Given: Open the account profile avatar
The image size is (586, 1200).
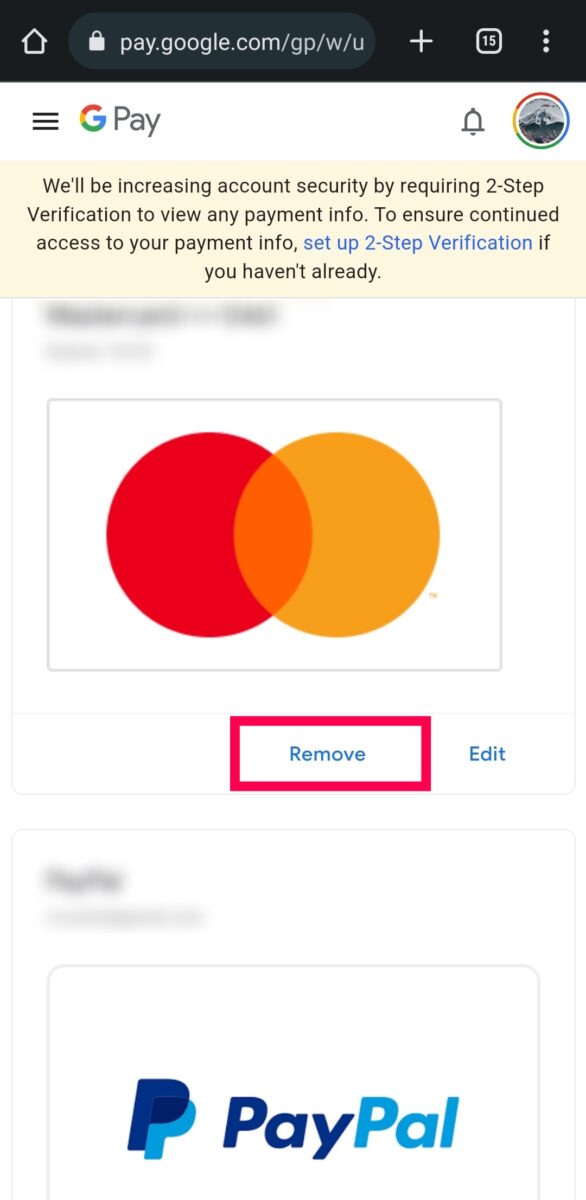Looking at the screenshot, I should coord(541,121).
